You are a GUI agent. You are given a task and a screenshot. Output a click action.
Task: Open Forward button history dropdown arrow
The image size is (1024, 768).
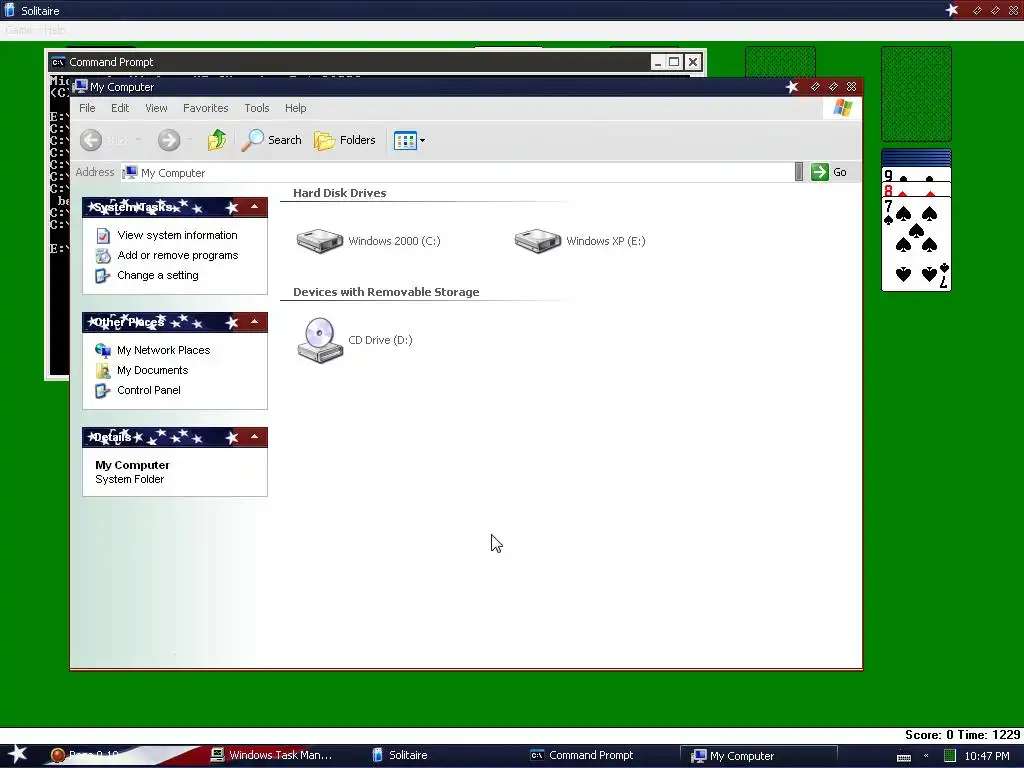tap(190, 140)
